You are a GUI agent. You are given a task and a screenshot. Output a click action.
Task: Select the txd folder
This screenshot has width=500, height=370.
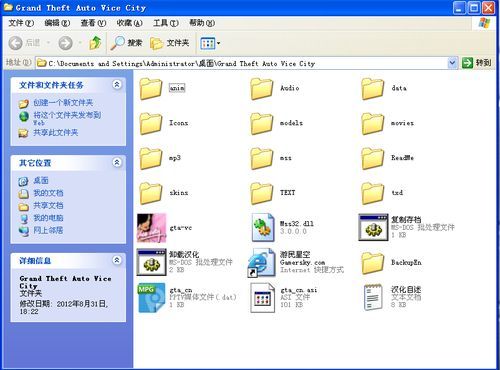point(382,193)
